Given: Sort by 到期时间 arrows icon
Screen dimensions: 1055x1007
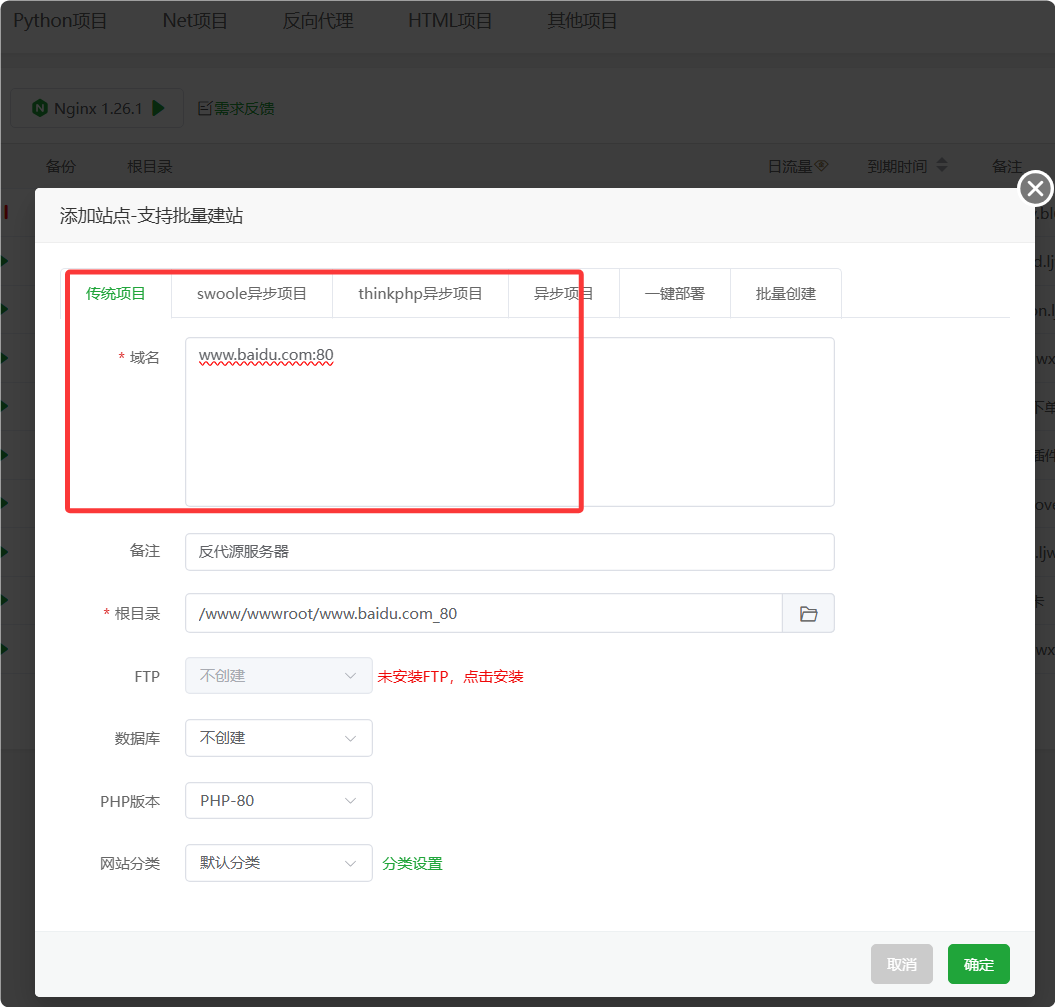Looking at the screenshot, I should [x=941, y=167].
